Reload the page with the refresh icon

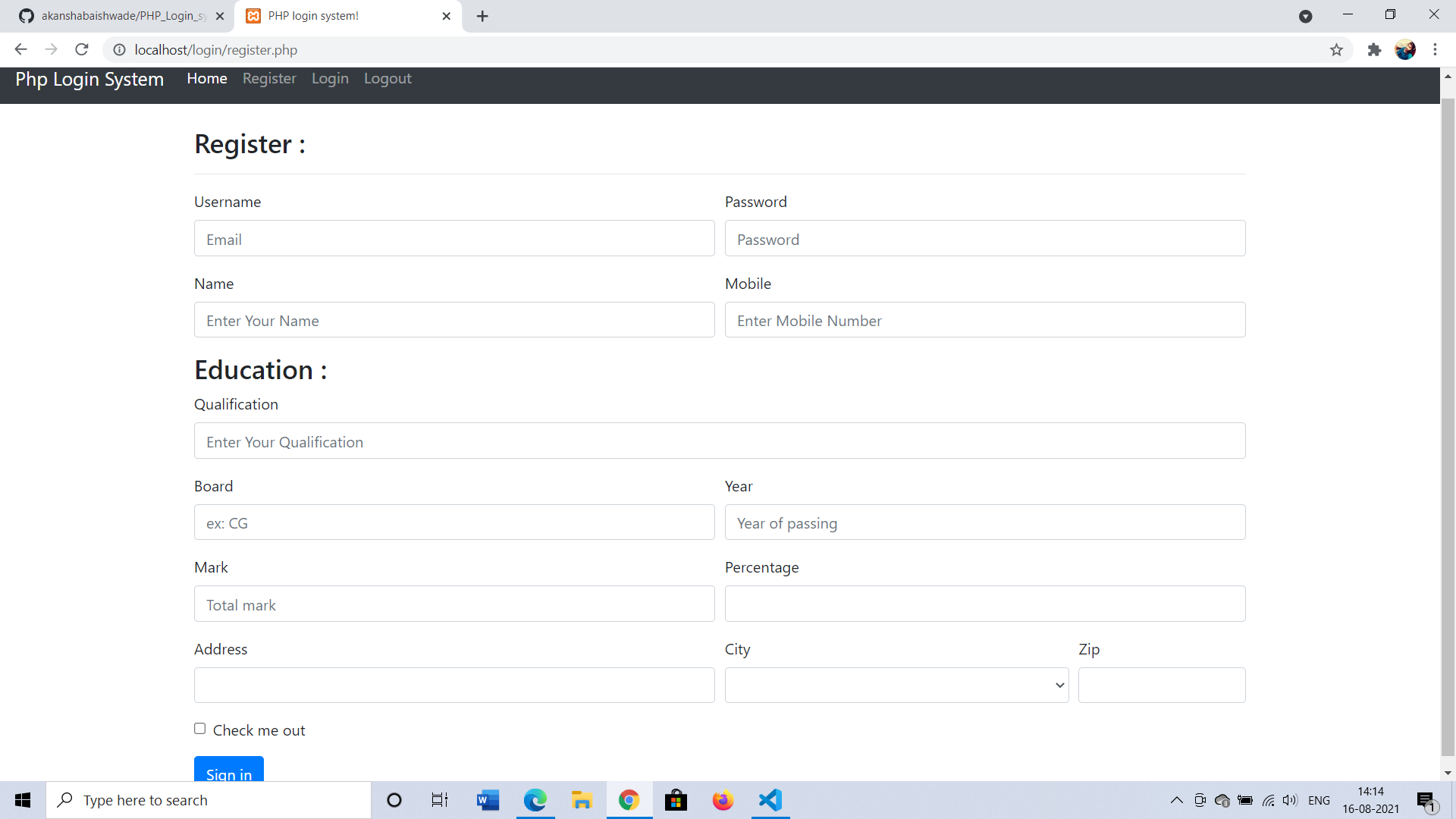(x=82, y=49)
